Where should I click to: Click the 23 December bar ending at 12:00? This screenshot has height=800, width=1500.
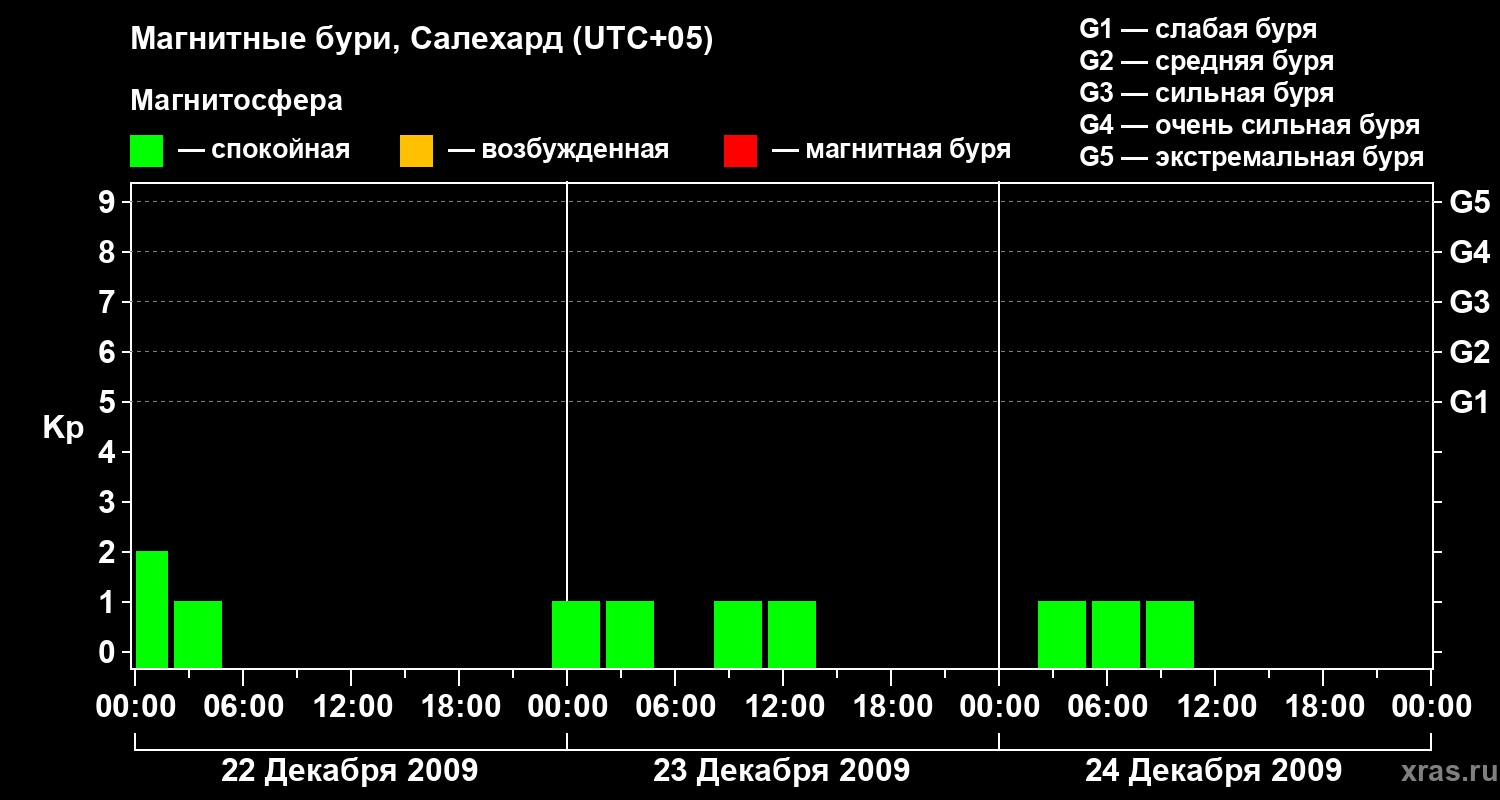[738, 634]
